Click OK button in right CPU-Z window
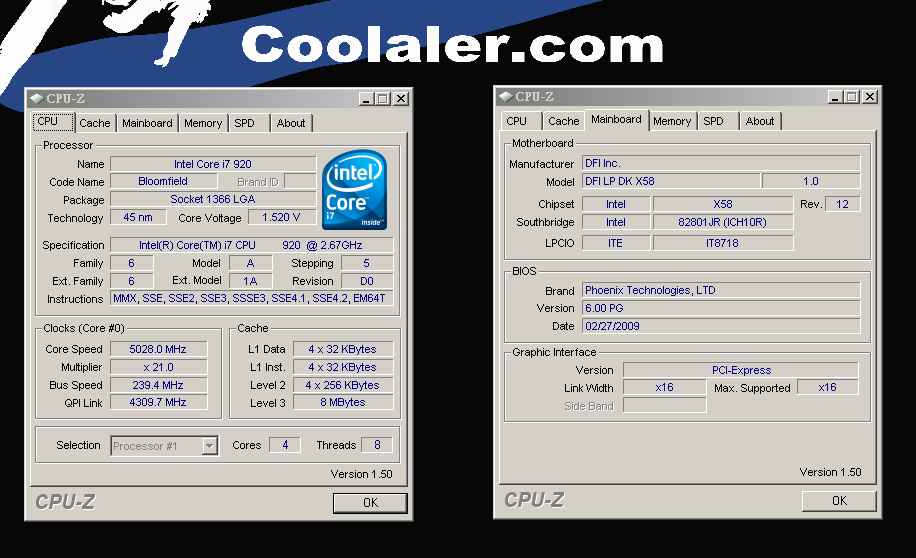Screen dimensions: 916x558 [839, 501]
